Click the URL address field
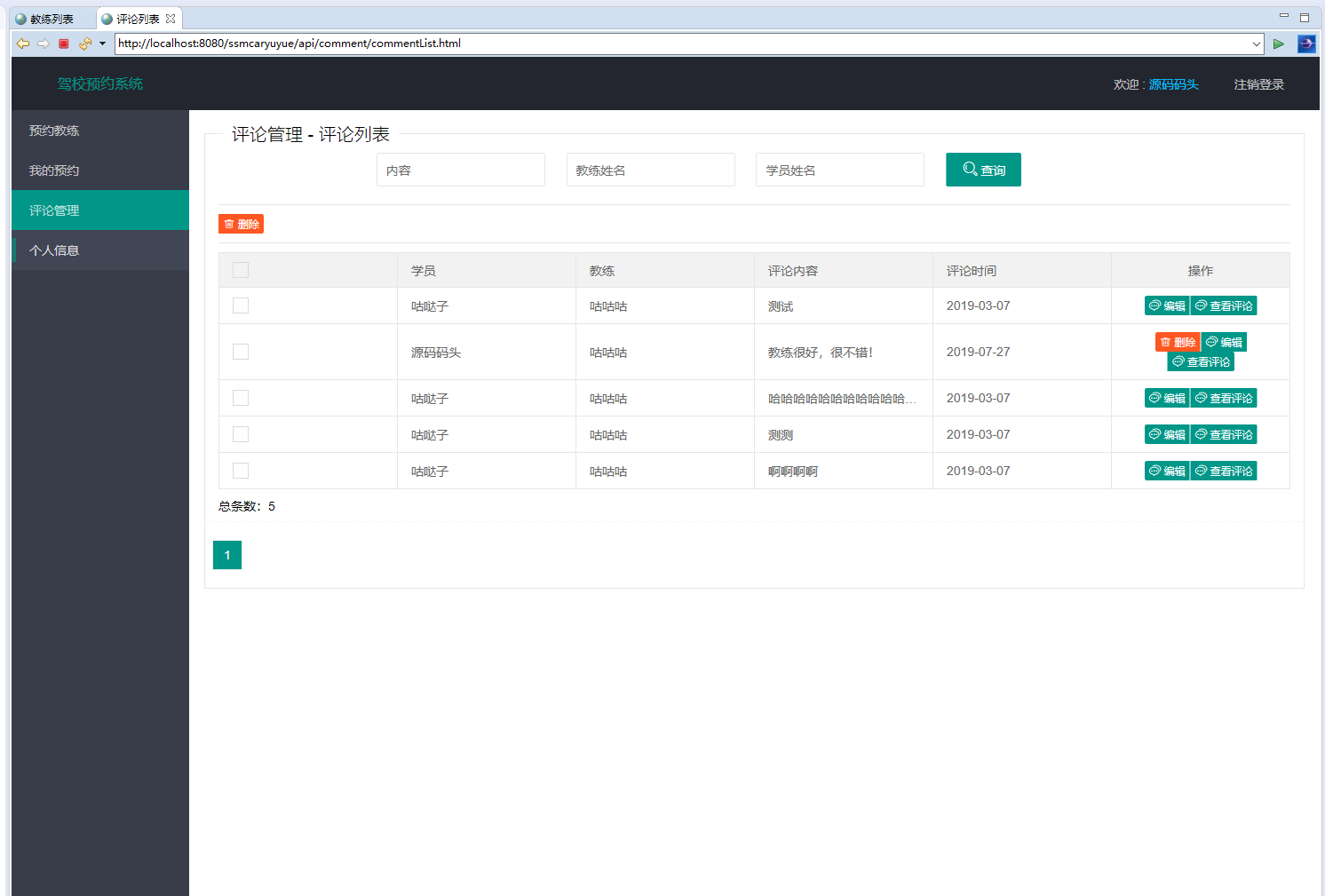 [x=682, y=44]
